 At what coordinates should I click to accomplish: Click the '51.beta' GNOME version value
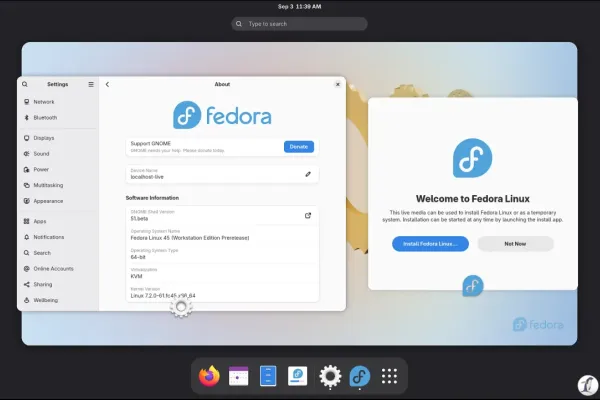point(139,219)
